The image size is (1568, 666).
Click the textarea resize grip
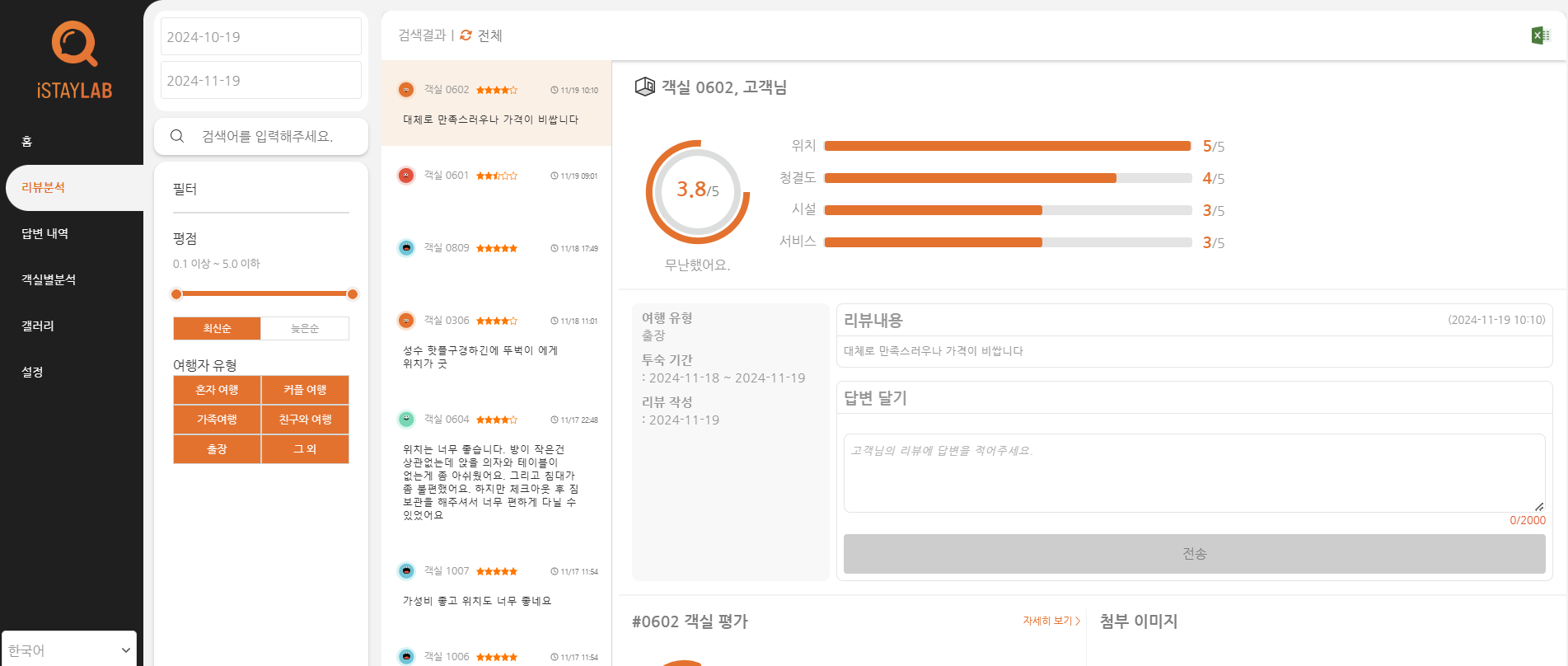1538,506
